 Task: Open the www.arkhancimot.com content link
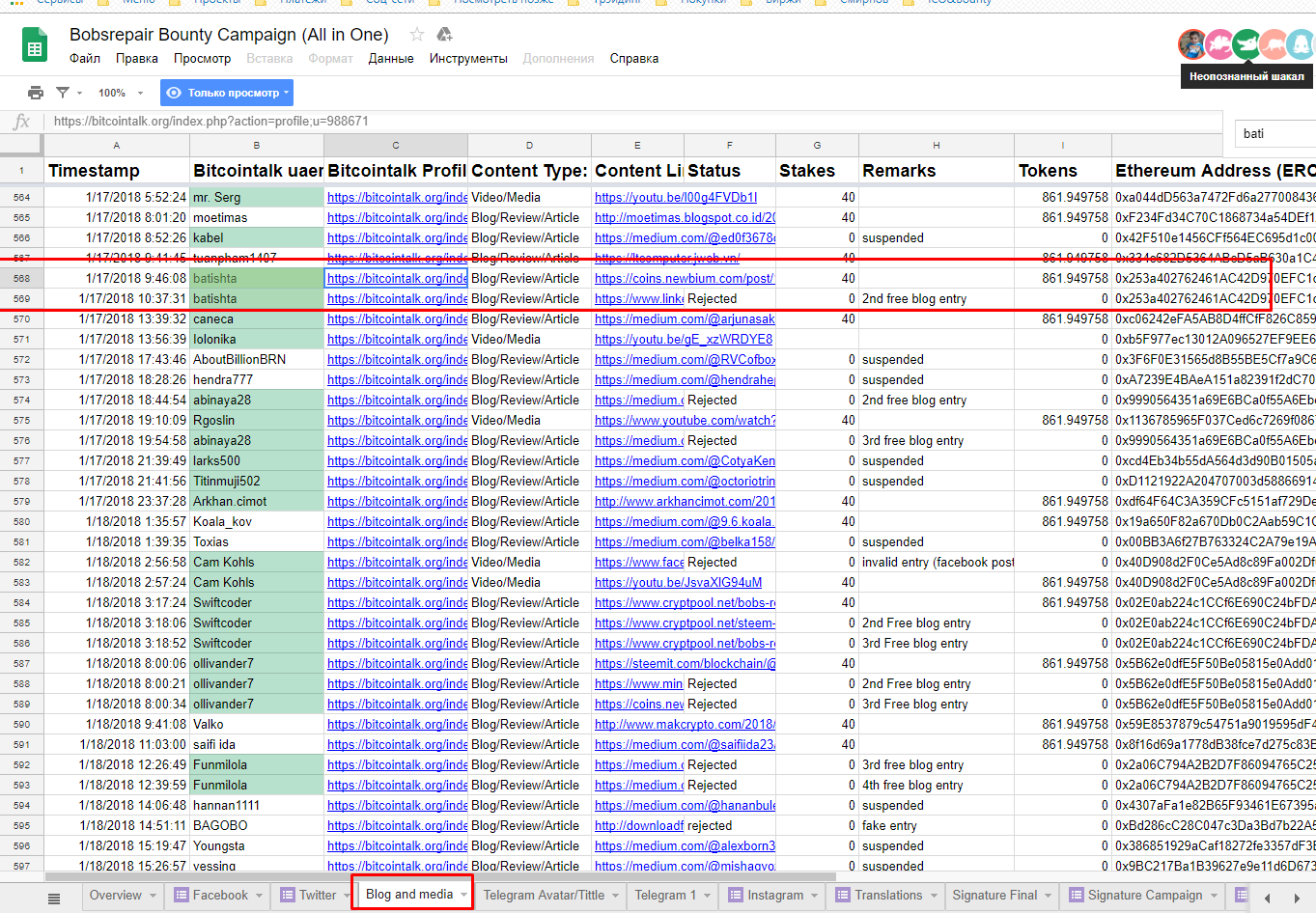pos(685,501)
